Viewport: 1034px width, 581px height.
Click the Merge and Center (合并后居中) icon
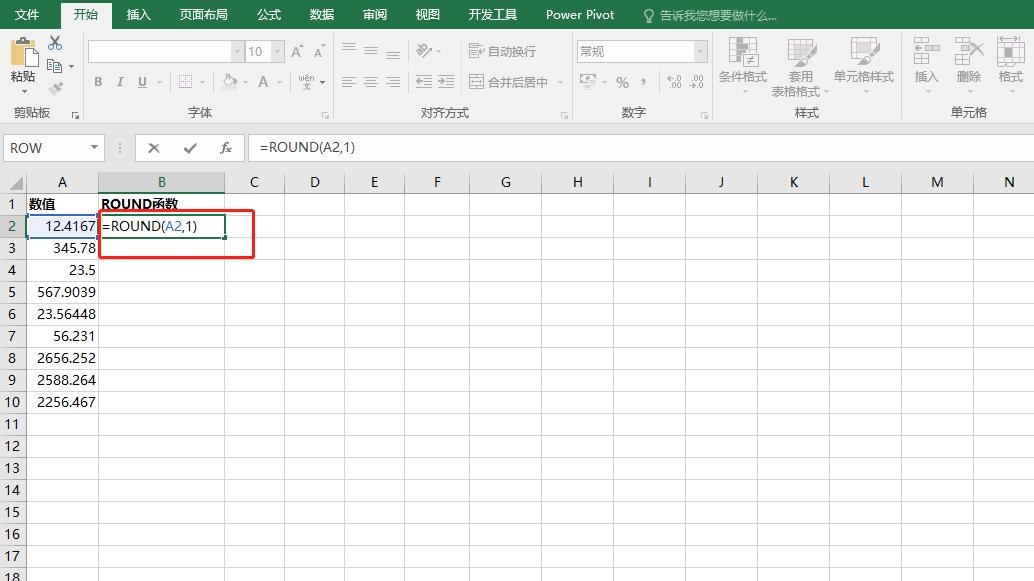pyautogui.click(x=505, y=80)
